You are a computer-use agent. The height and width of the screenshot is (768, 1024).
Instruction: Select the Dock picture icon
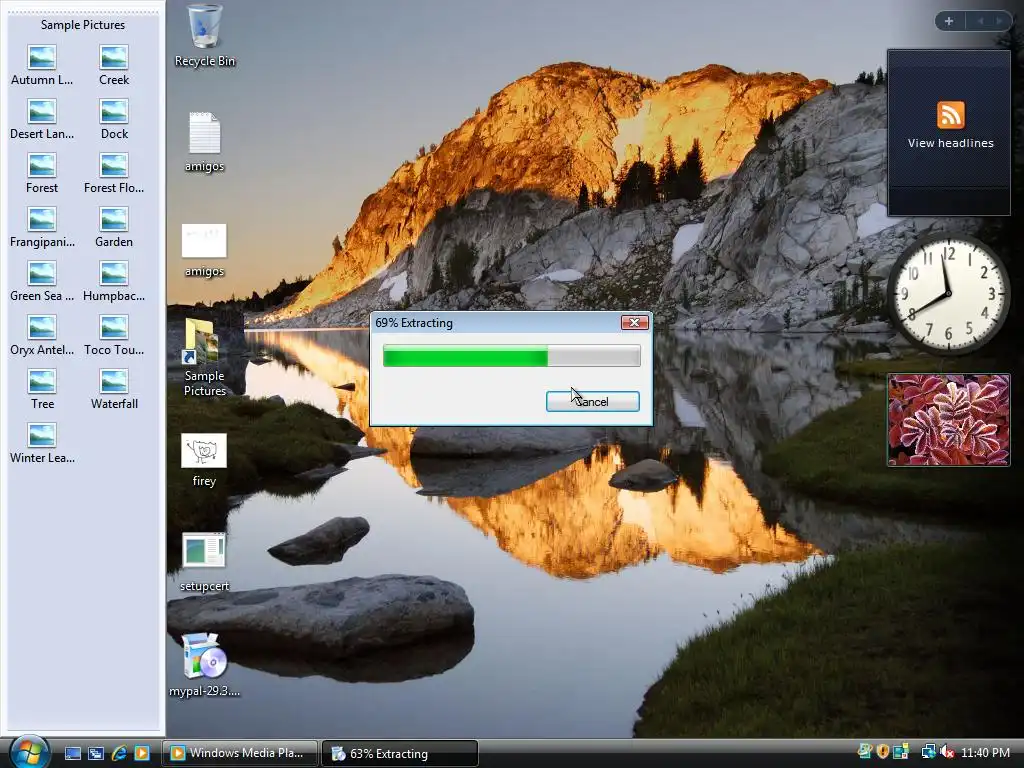[114, 120]
